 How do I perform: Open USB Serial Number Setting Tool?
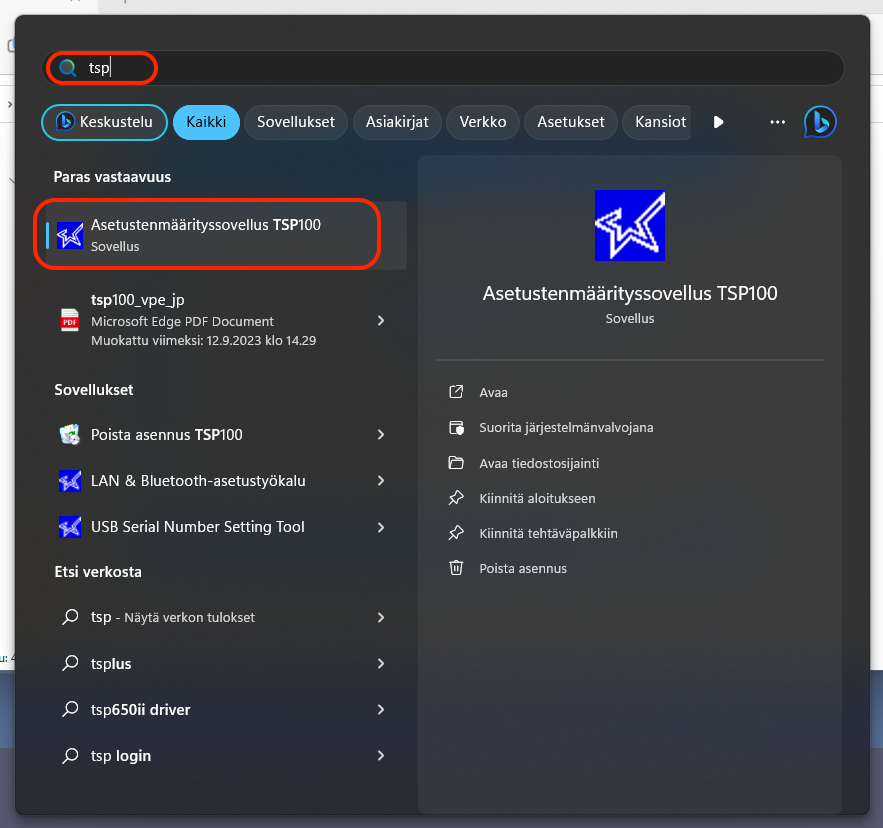(226, 527)
